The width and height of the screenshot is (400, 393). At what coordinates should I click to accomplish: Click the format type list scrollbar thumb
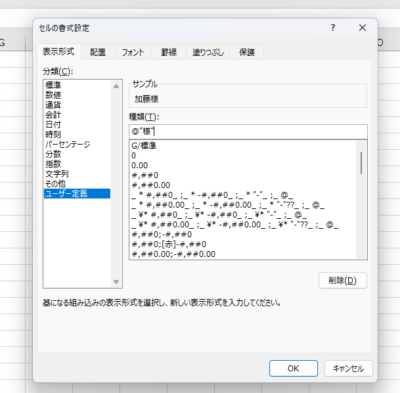point(361,163)
